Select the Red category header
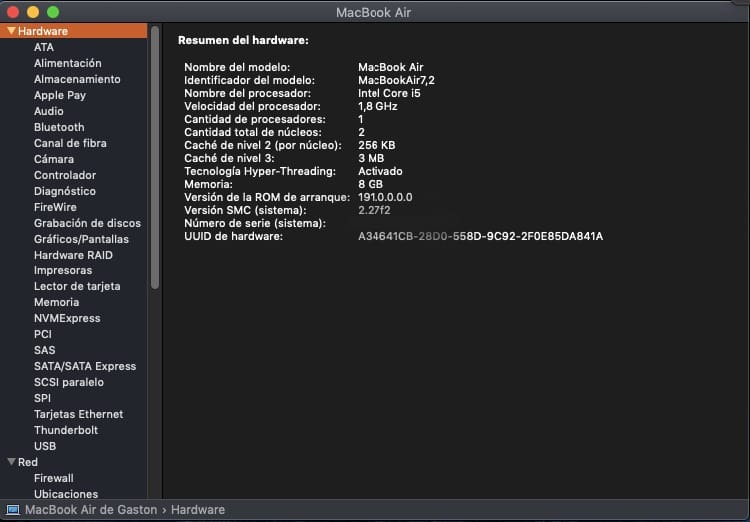 [x=27, y=462]
